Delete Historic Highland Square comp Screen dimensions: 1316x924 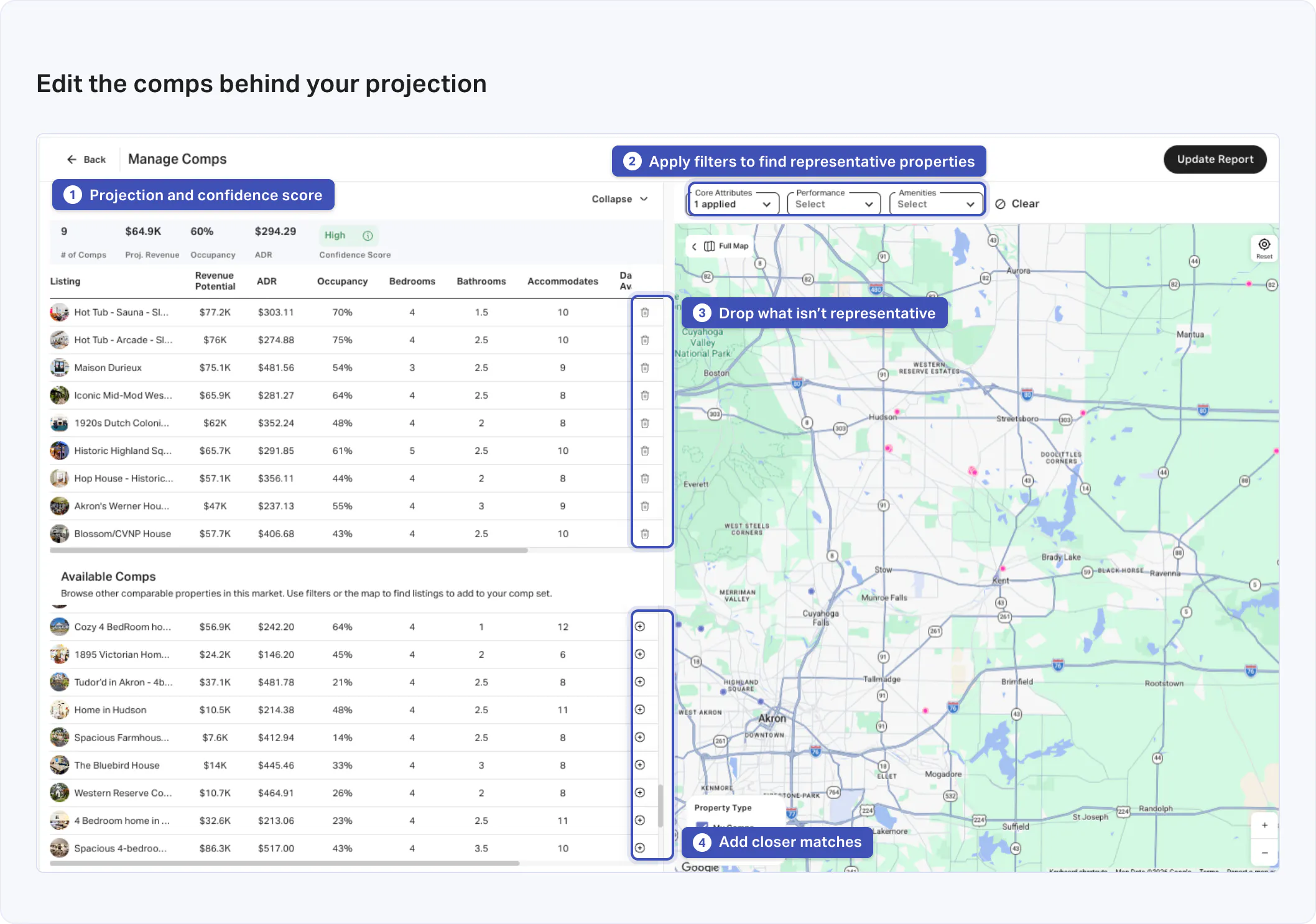click(645, 451)
